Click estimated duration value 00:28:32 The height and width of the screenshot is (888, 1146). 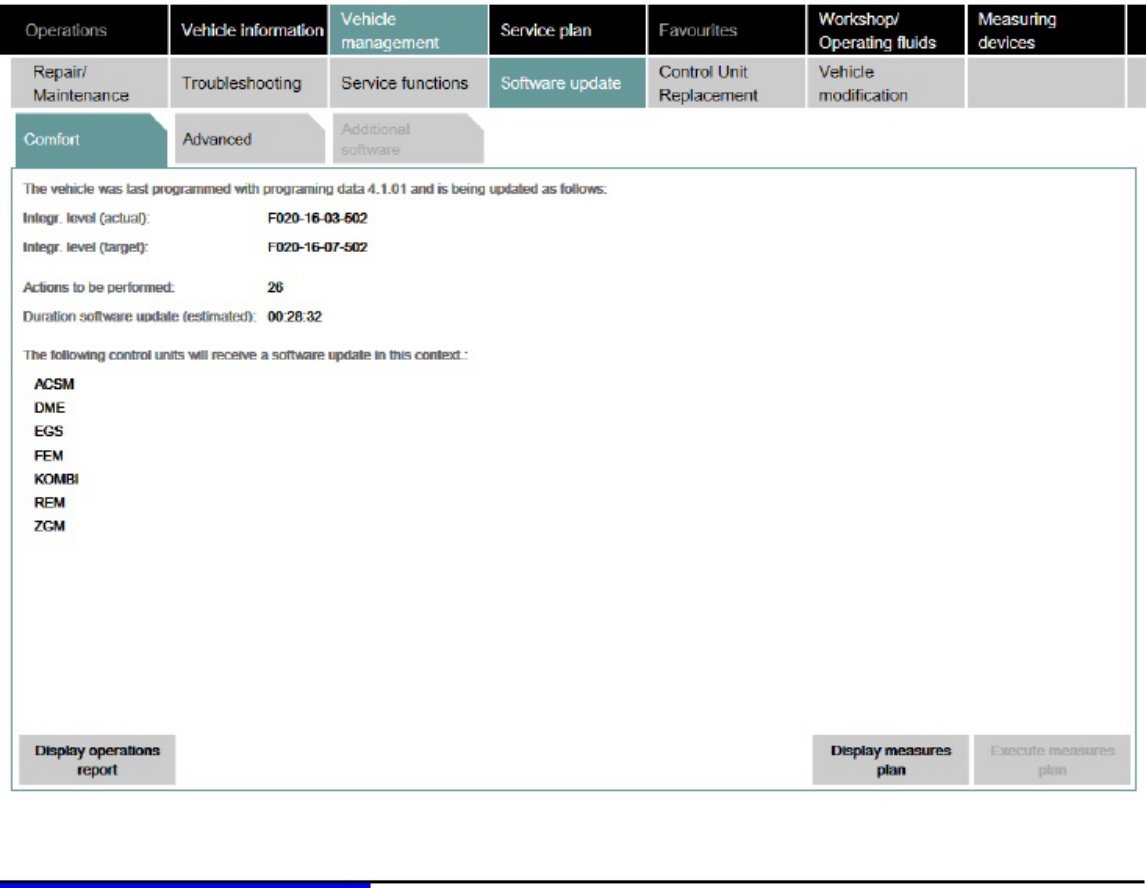pyautogui.click(x=295, y=316)
